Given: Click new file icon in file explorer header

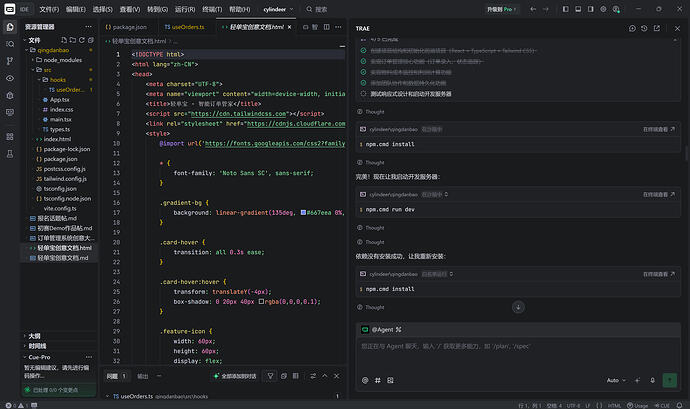Looking at the screenshot, I should pos(64,40).
